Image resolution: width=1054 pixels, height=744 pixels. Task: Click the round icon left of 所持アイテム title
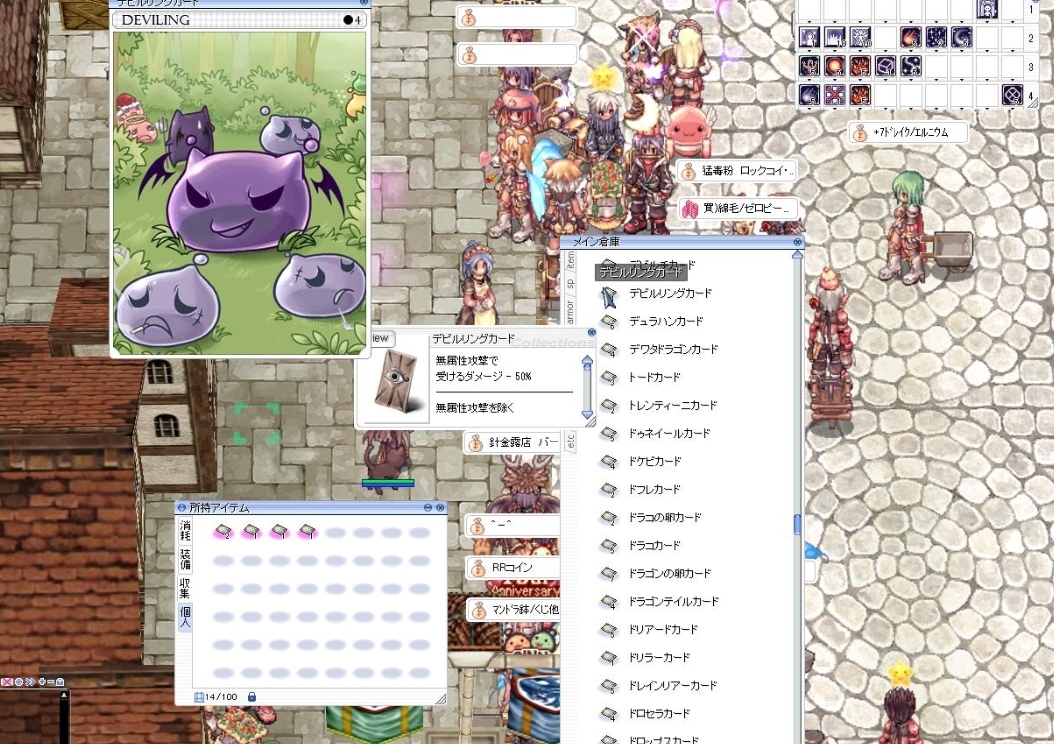(181, 507)
